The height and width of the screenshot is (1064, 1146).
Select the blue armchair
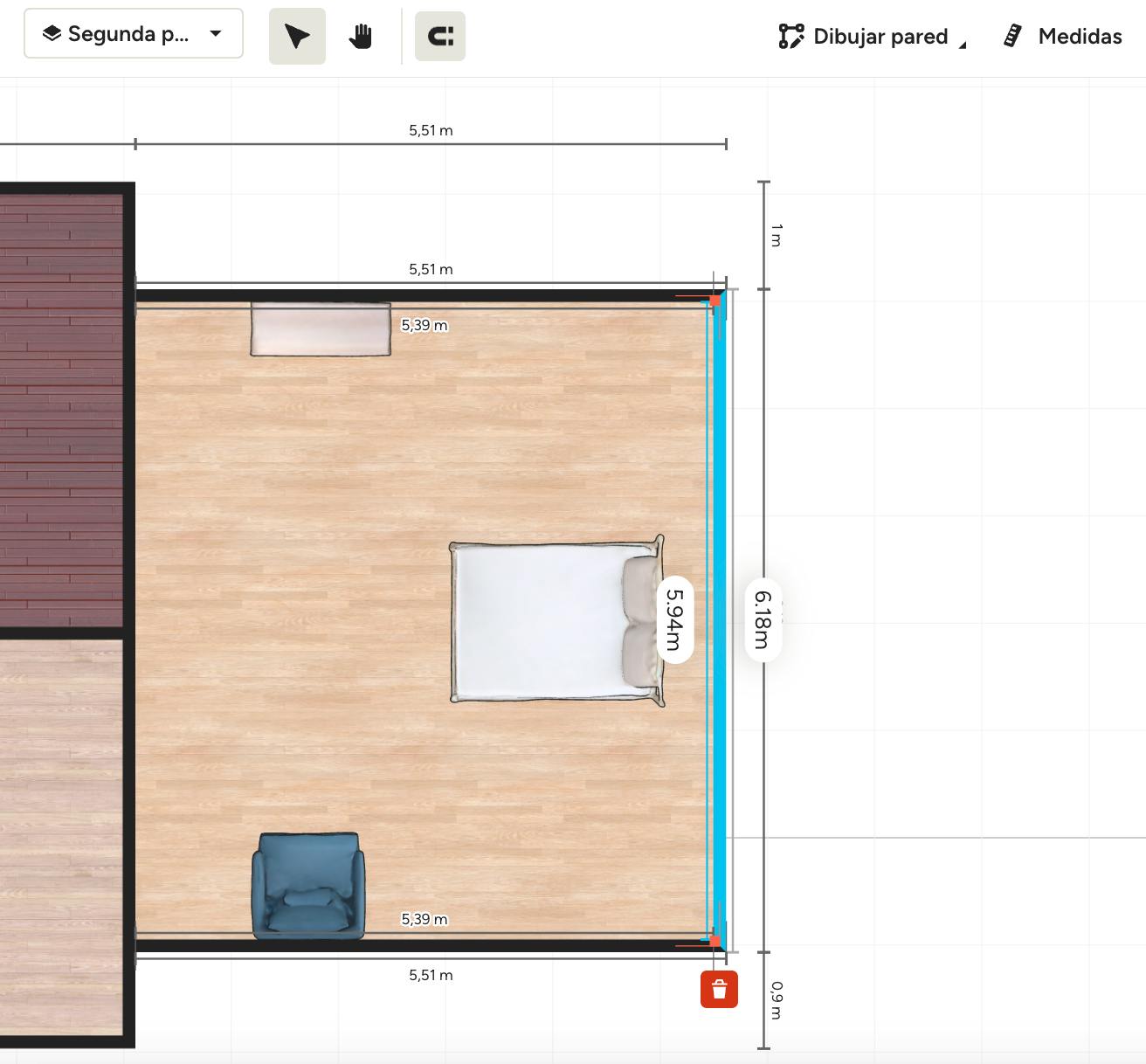coord(307,884)
